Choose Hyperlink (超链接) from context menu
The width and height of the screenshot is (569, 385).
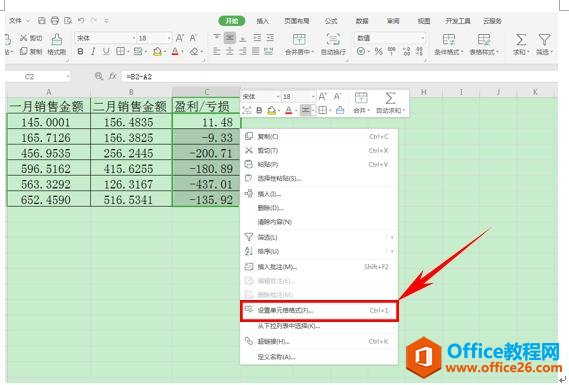[x=319, y=341]
